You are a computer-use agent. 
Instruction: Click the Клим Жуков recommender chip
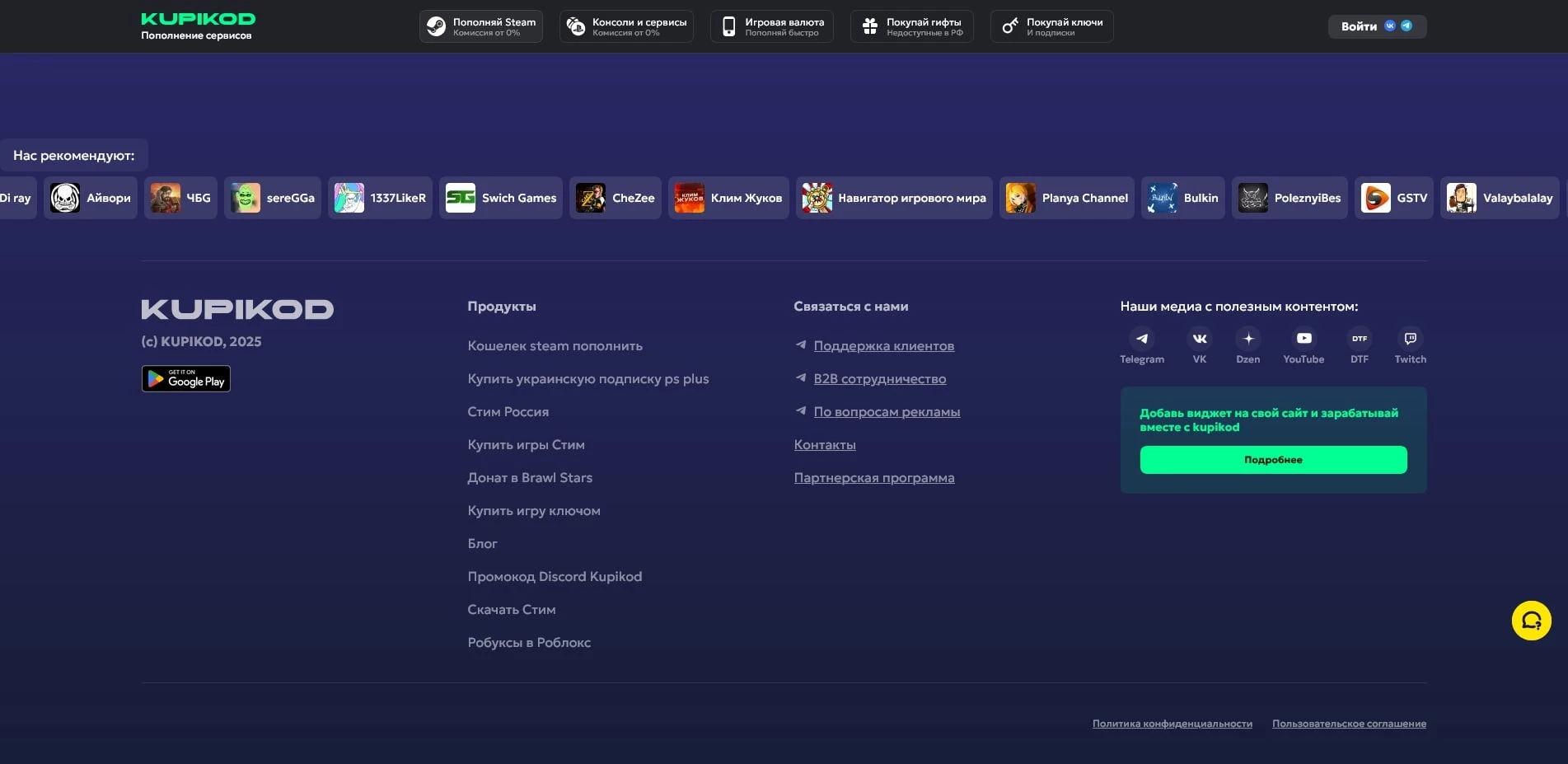[728, 198]
